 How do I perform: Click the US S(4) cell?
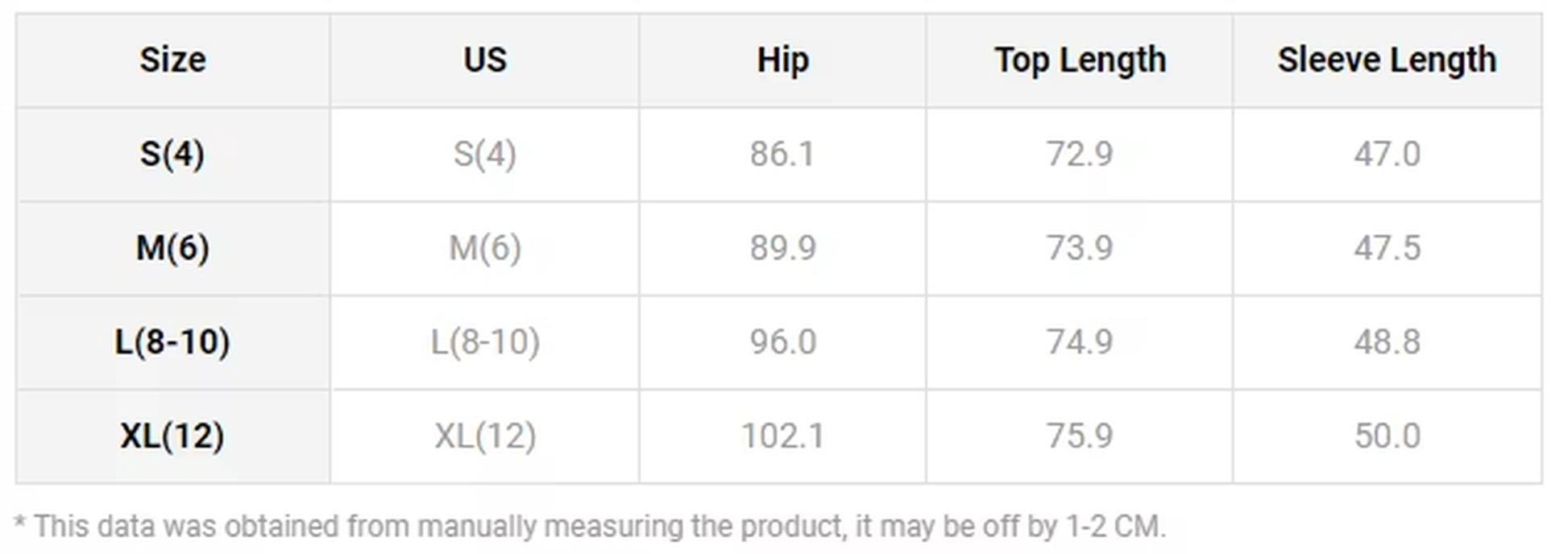click(484, 154)
